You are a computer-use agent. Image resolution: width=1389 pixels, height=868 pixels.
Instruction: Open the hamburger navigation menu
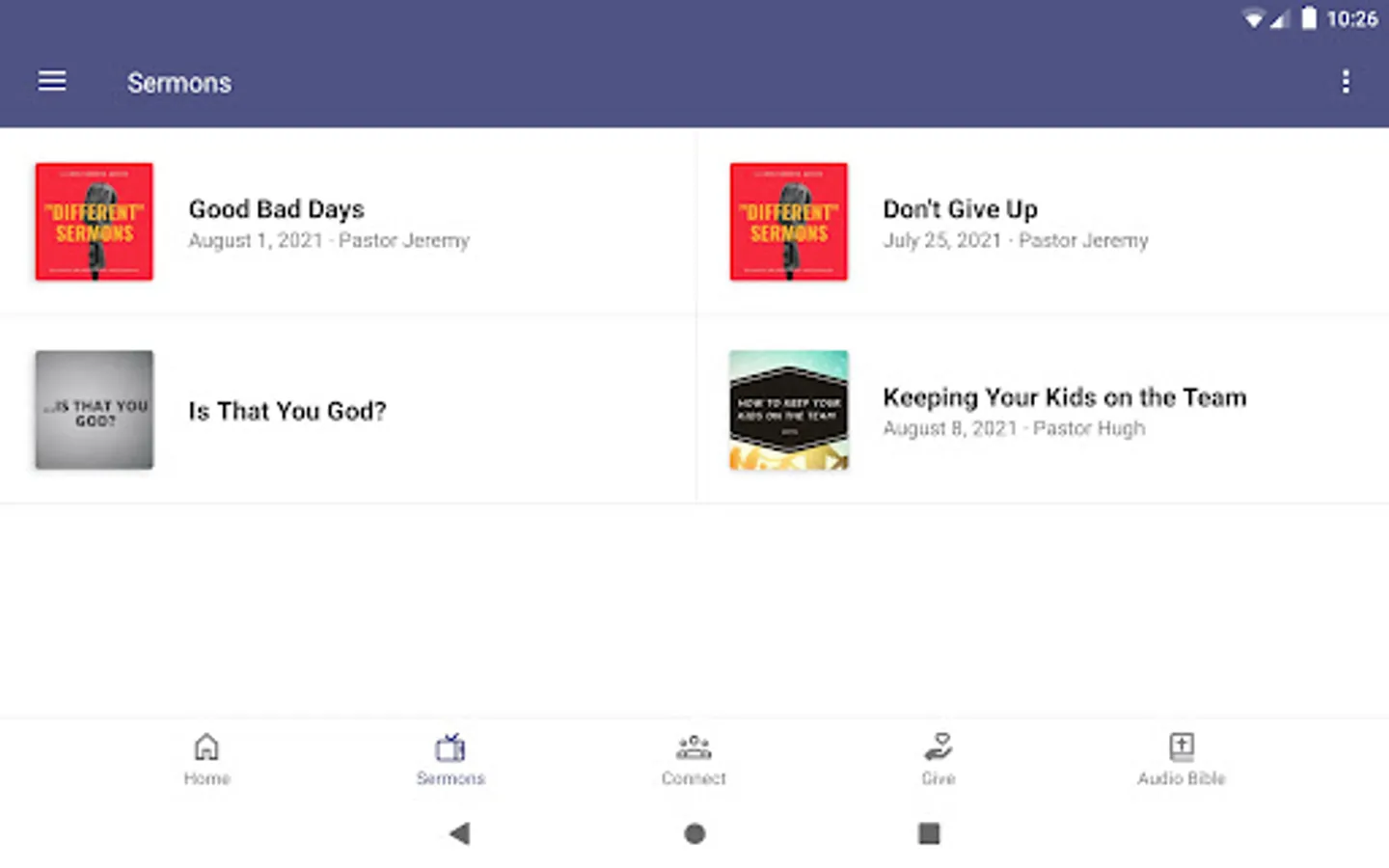52,81
